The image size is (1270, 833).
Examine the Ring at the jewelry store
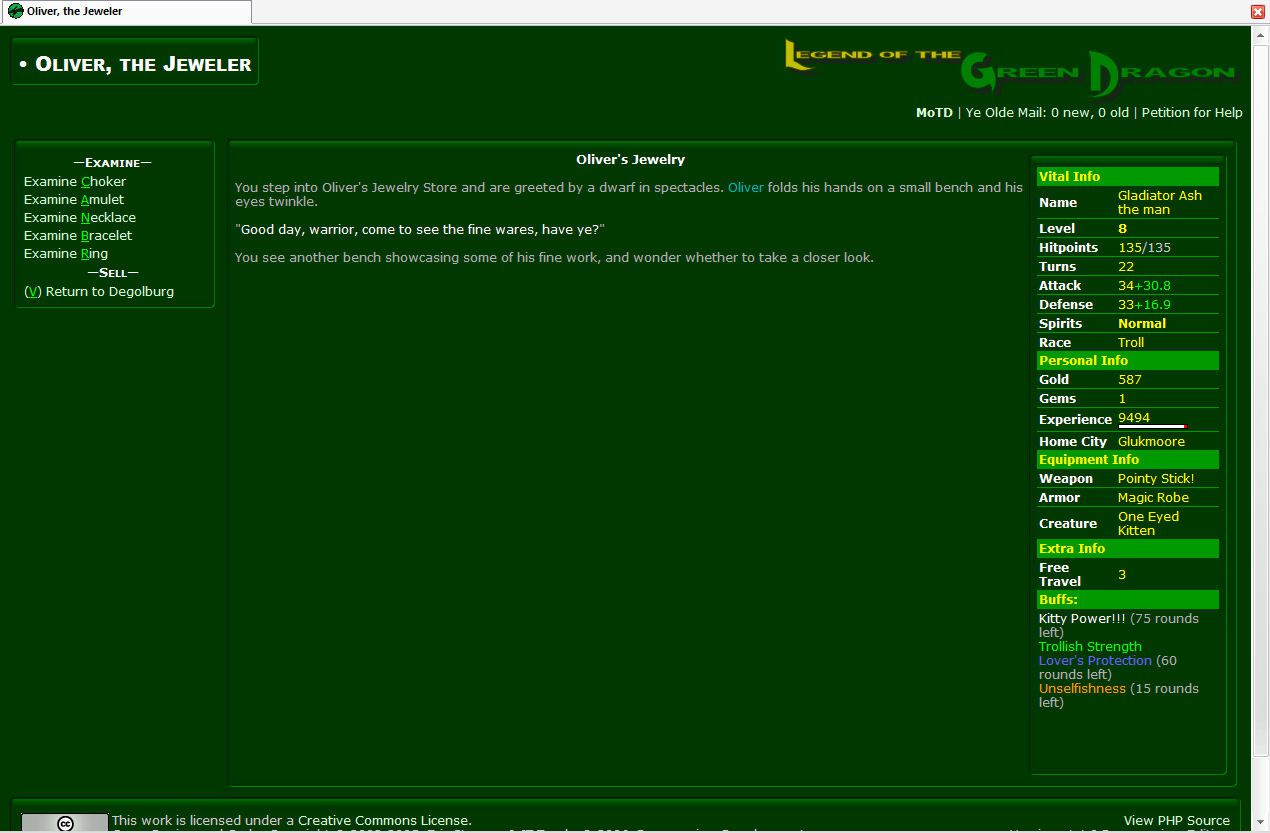[x=66, y=254]
